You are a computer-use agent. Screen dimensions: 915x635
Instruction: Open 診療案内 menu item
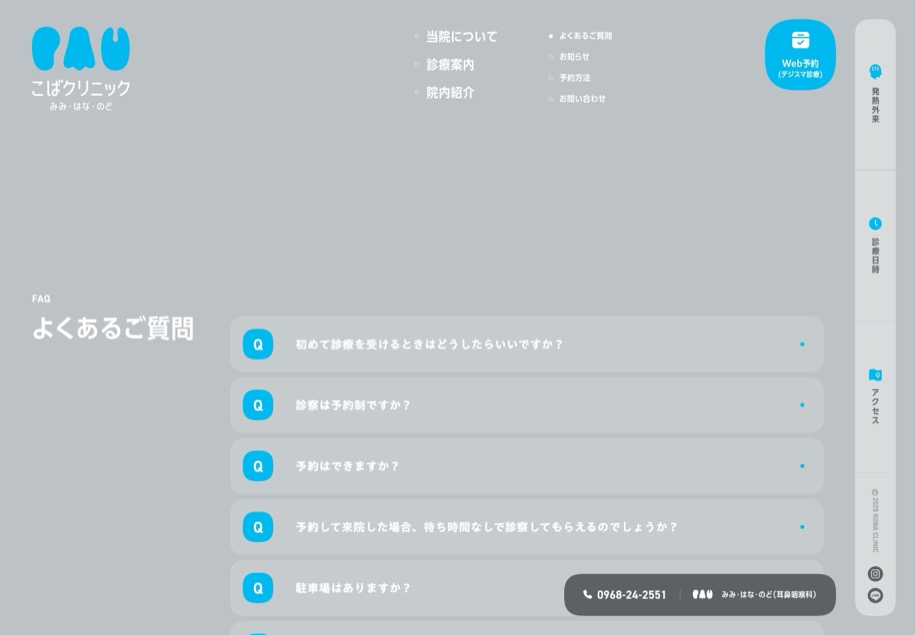(450, 65)
